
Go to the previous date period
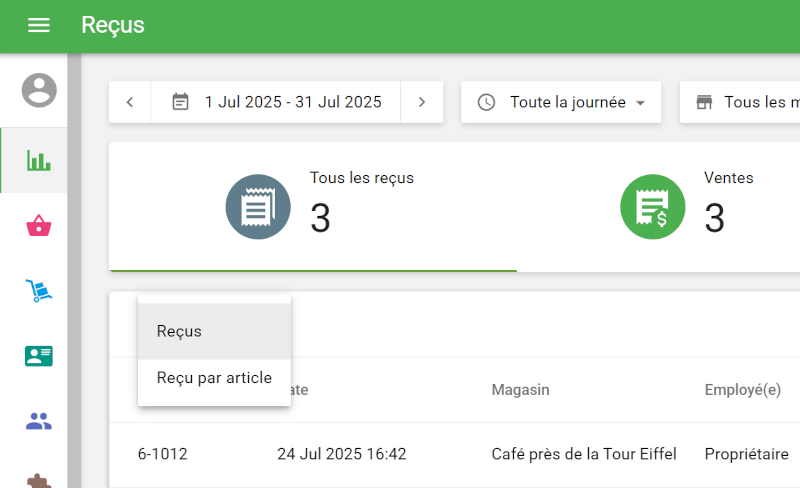tap(130, 102)
